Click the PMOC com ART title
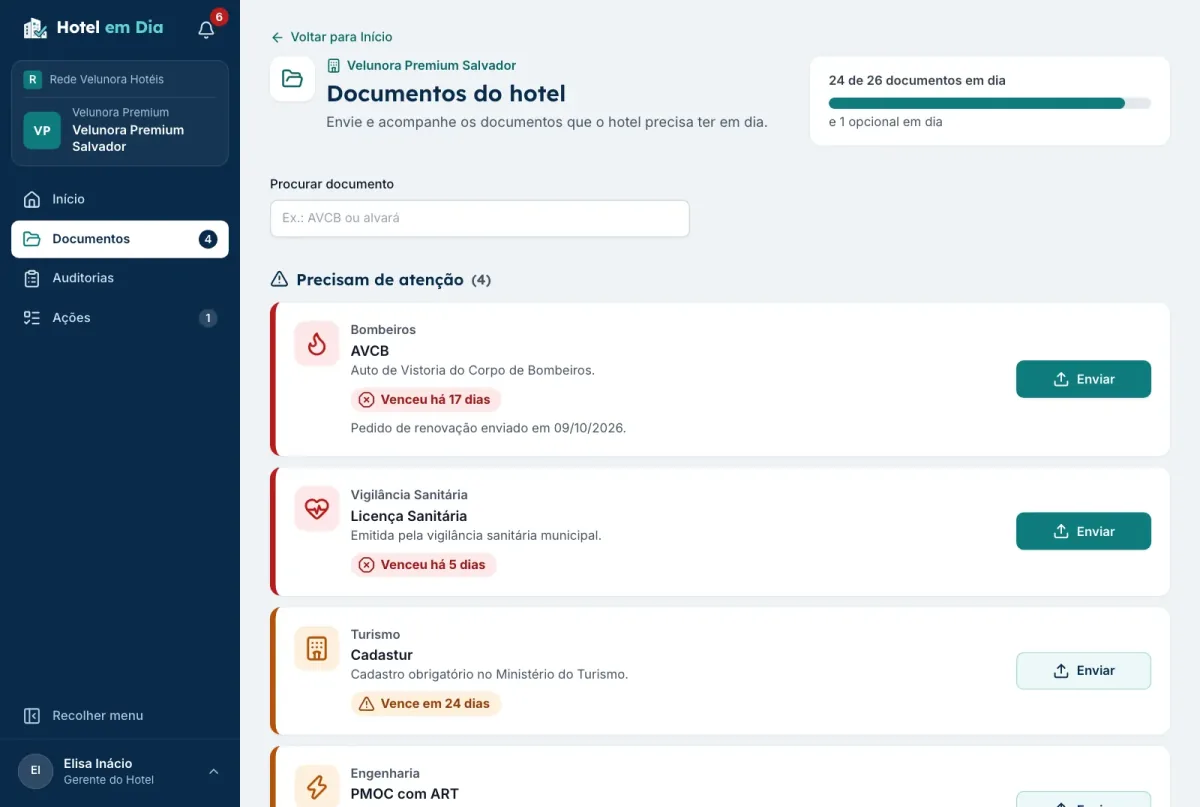Viewport: 1200px width, 807px height. click(405, 794)
